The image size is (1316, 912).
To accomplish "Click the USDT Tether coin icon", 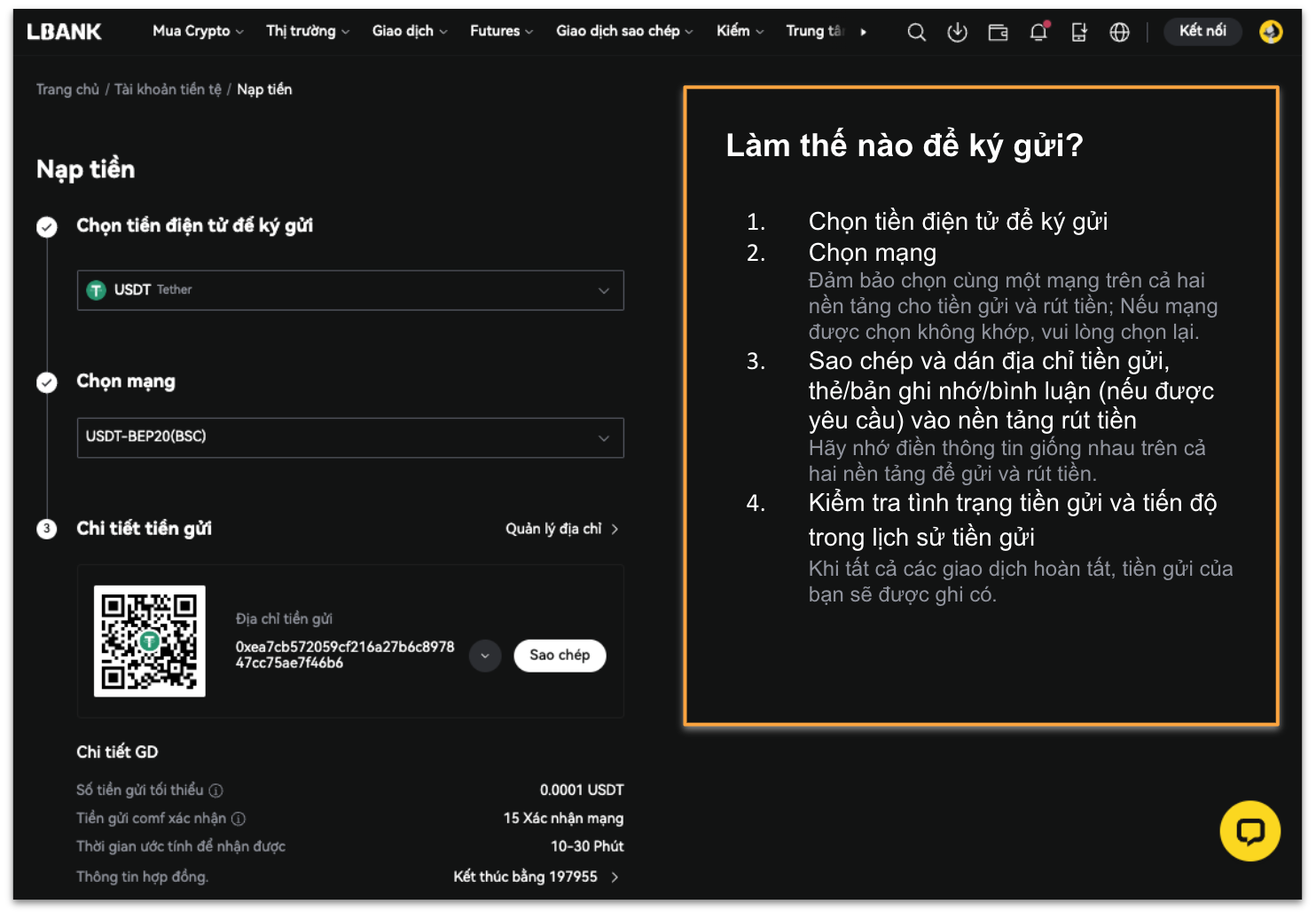I will click(x=97, y=290).
